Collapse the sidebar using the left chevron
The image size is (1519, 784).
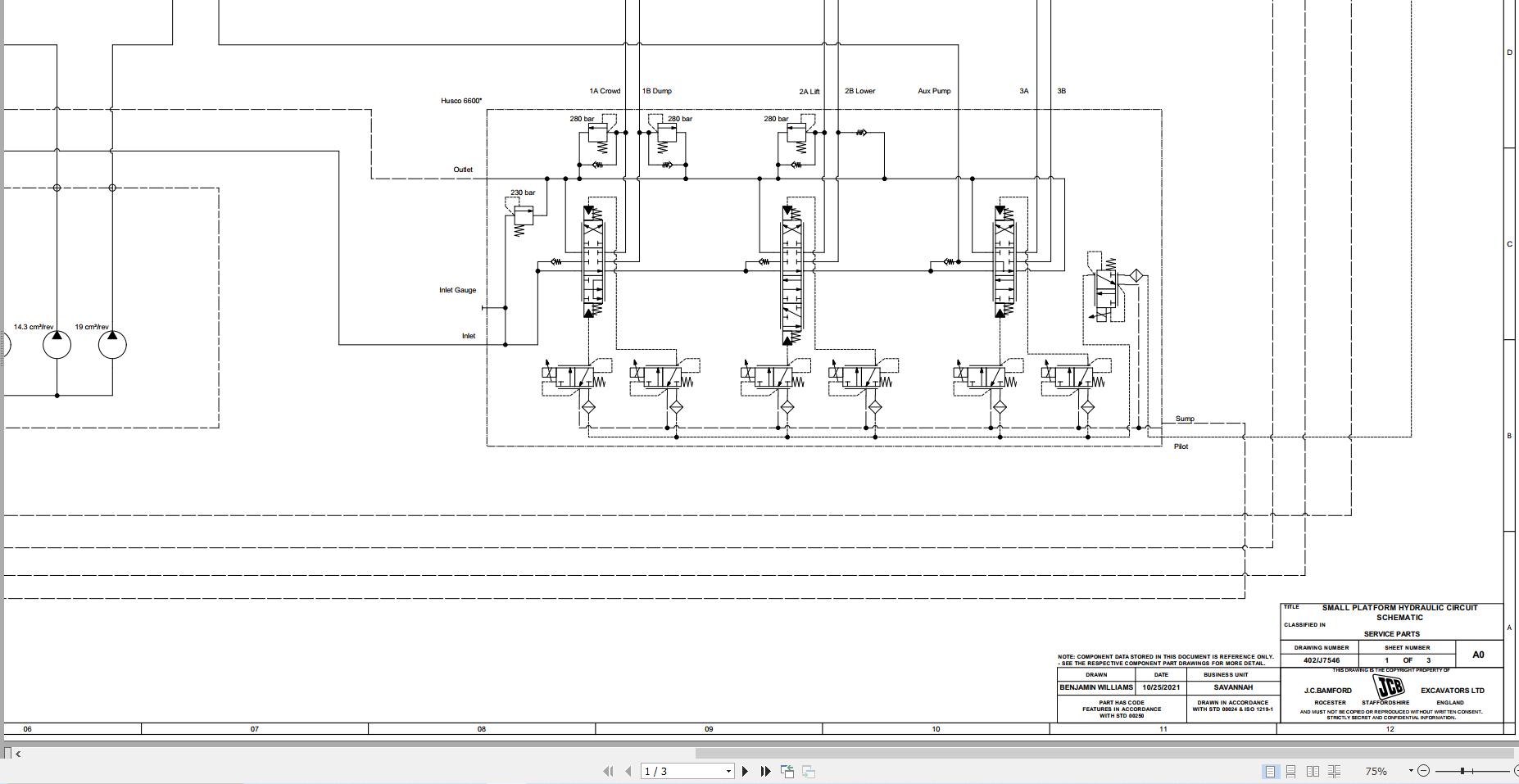pyautogui.click(x=17, y=755)
